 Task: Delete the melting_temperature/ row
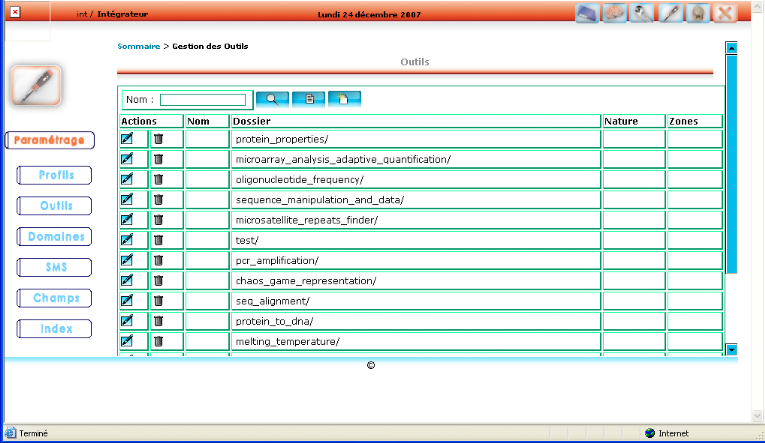coord(158,342)
